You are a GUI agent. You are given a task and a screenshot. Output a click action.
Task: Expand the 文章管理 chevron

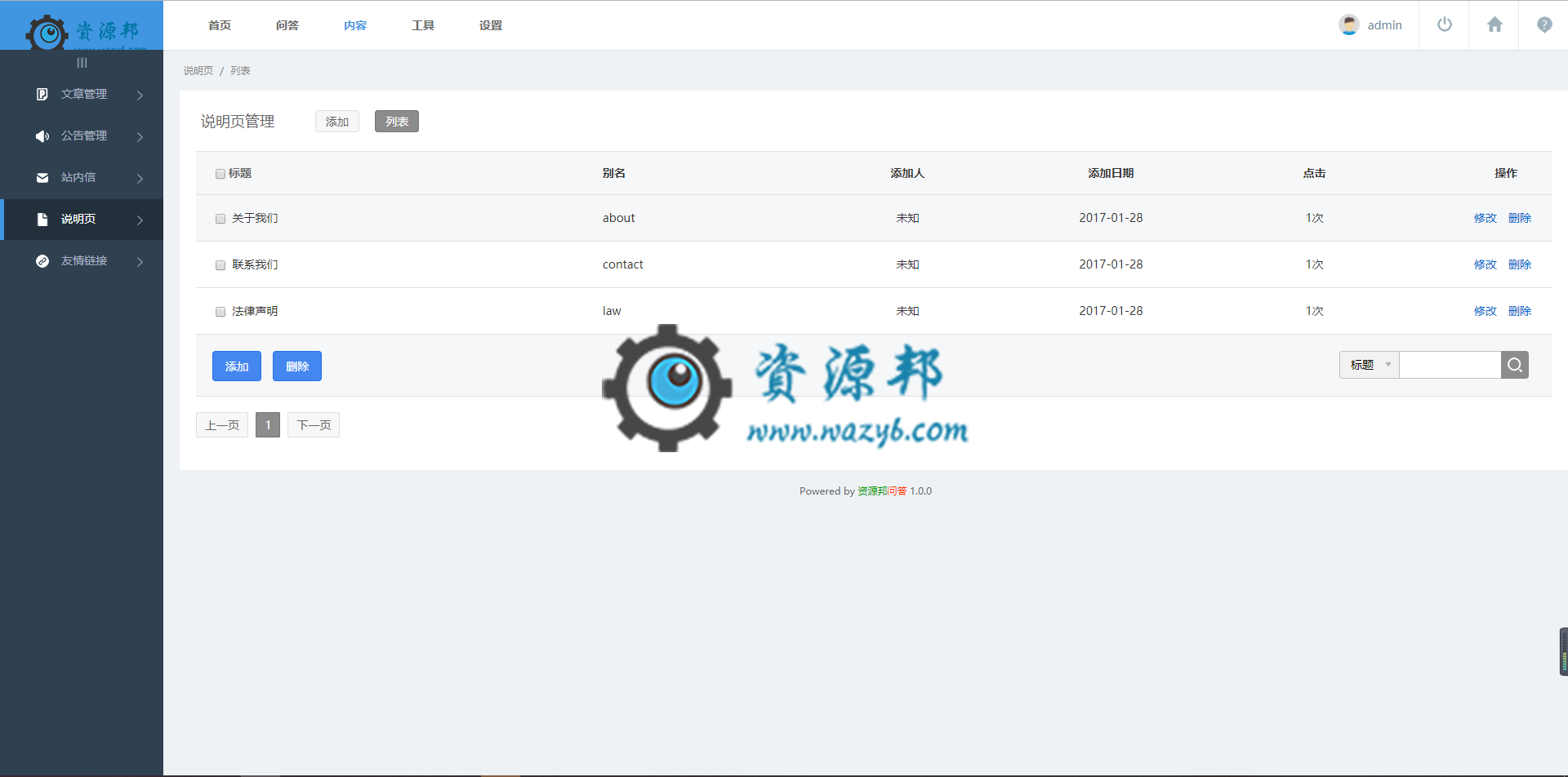click(140, 95)
